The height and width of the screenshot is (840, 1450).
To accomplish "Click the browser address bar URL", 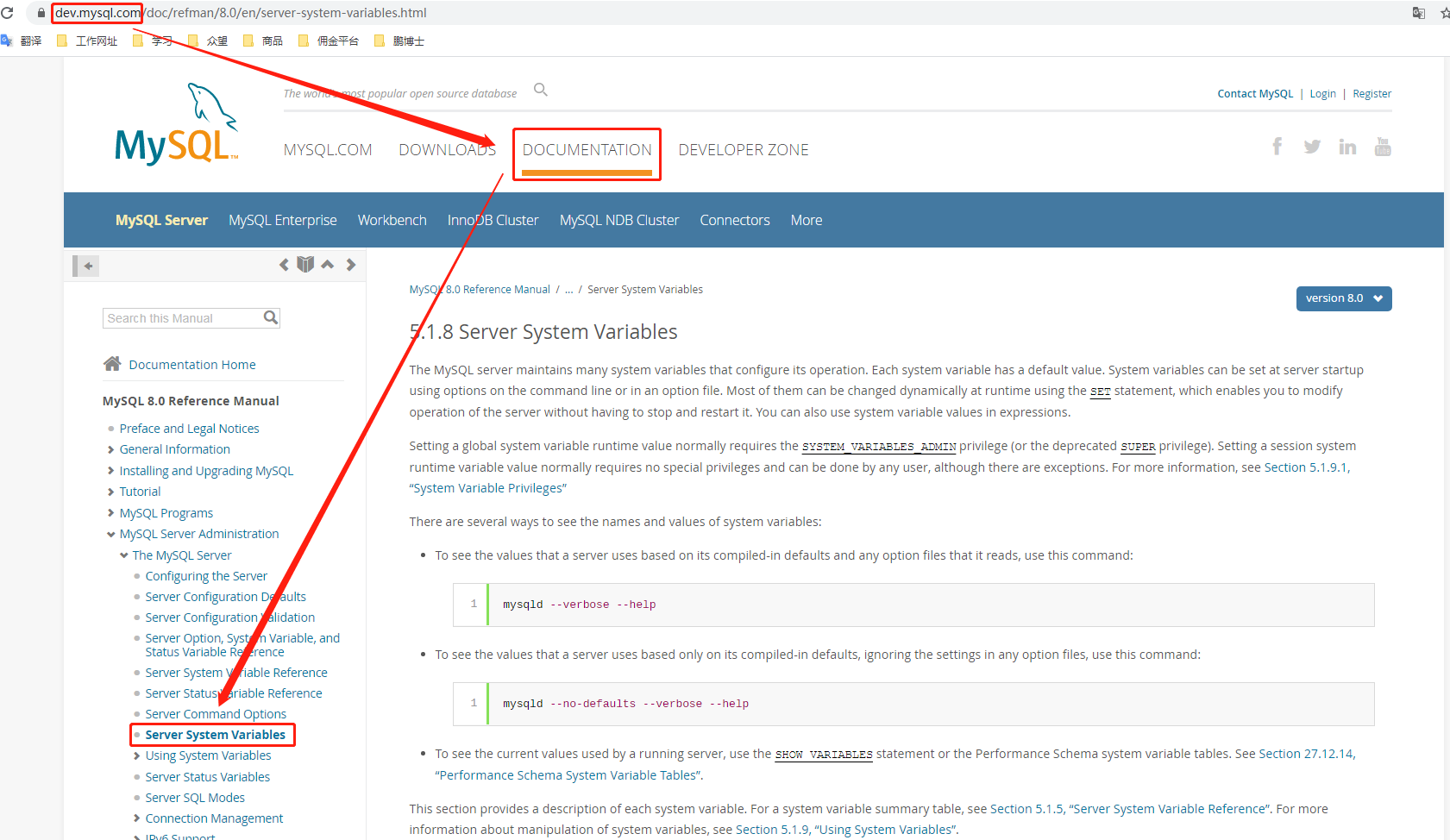I will click(241, 13).
